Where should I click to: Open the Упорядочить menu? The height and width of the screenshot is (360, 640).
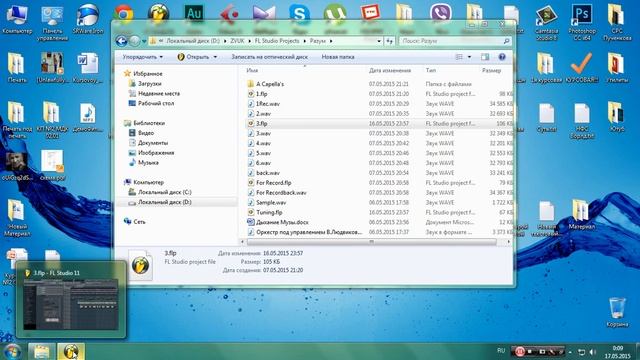(x=143, y=57)
